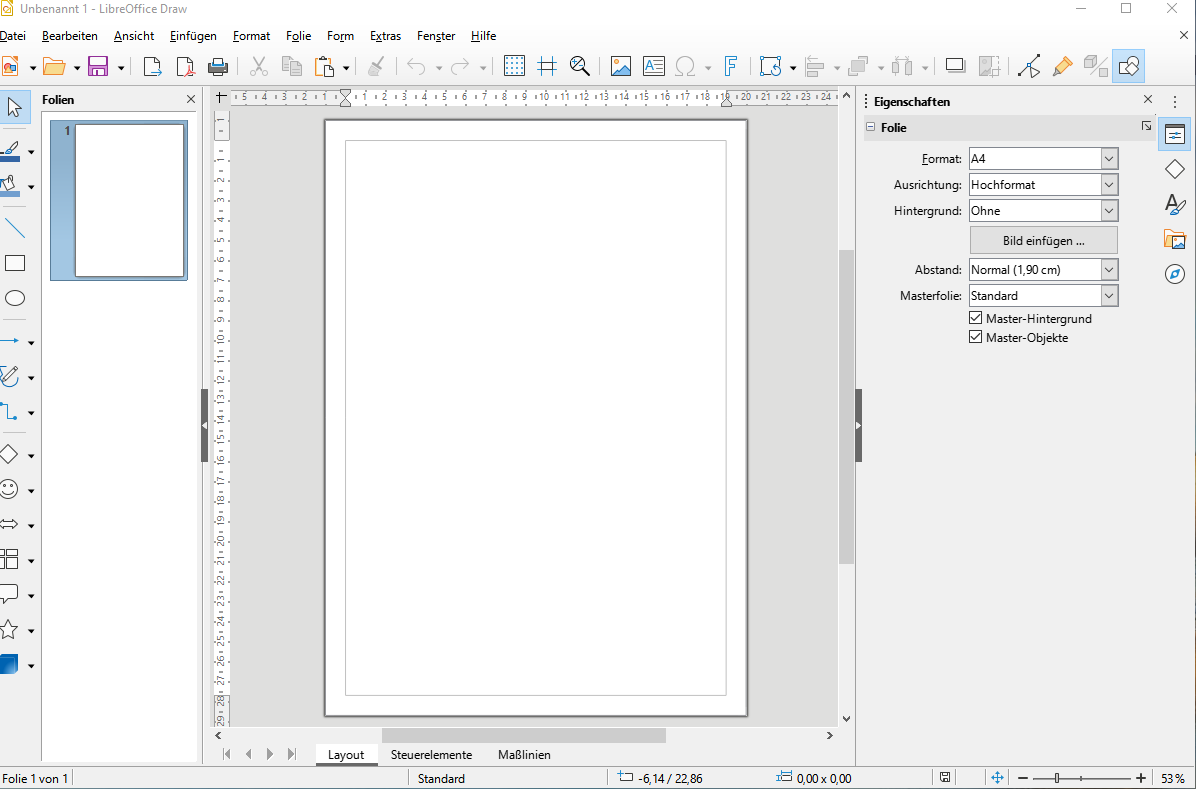Image resolution: width=1196 pixels, height=789 pixels.
Task: Open the Ansicht menu
Action: click(133, 36)
